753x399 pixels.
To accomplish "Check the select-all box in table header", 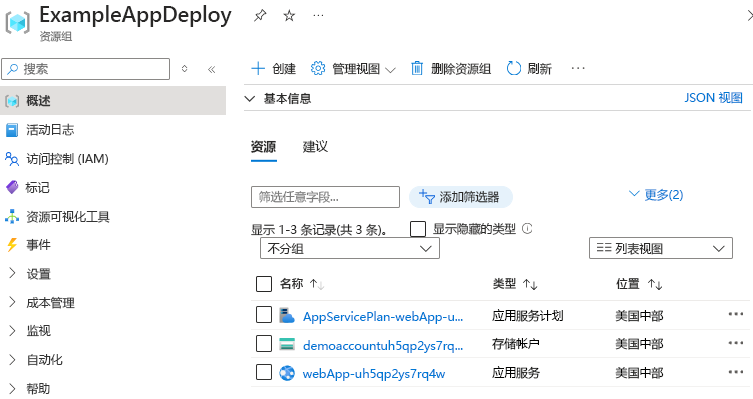I will pyautogui.click(x=264, y=284).
